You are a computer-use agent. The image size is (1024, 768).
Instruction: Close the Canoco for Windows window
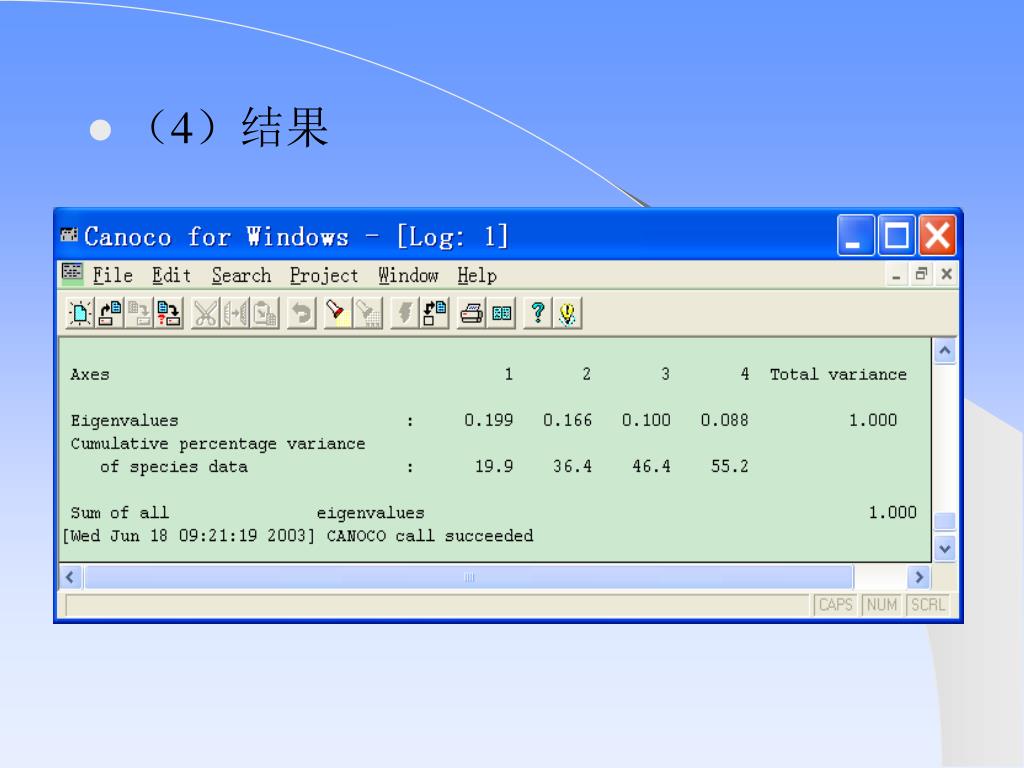937,235
